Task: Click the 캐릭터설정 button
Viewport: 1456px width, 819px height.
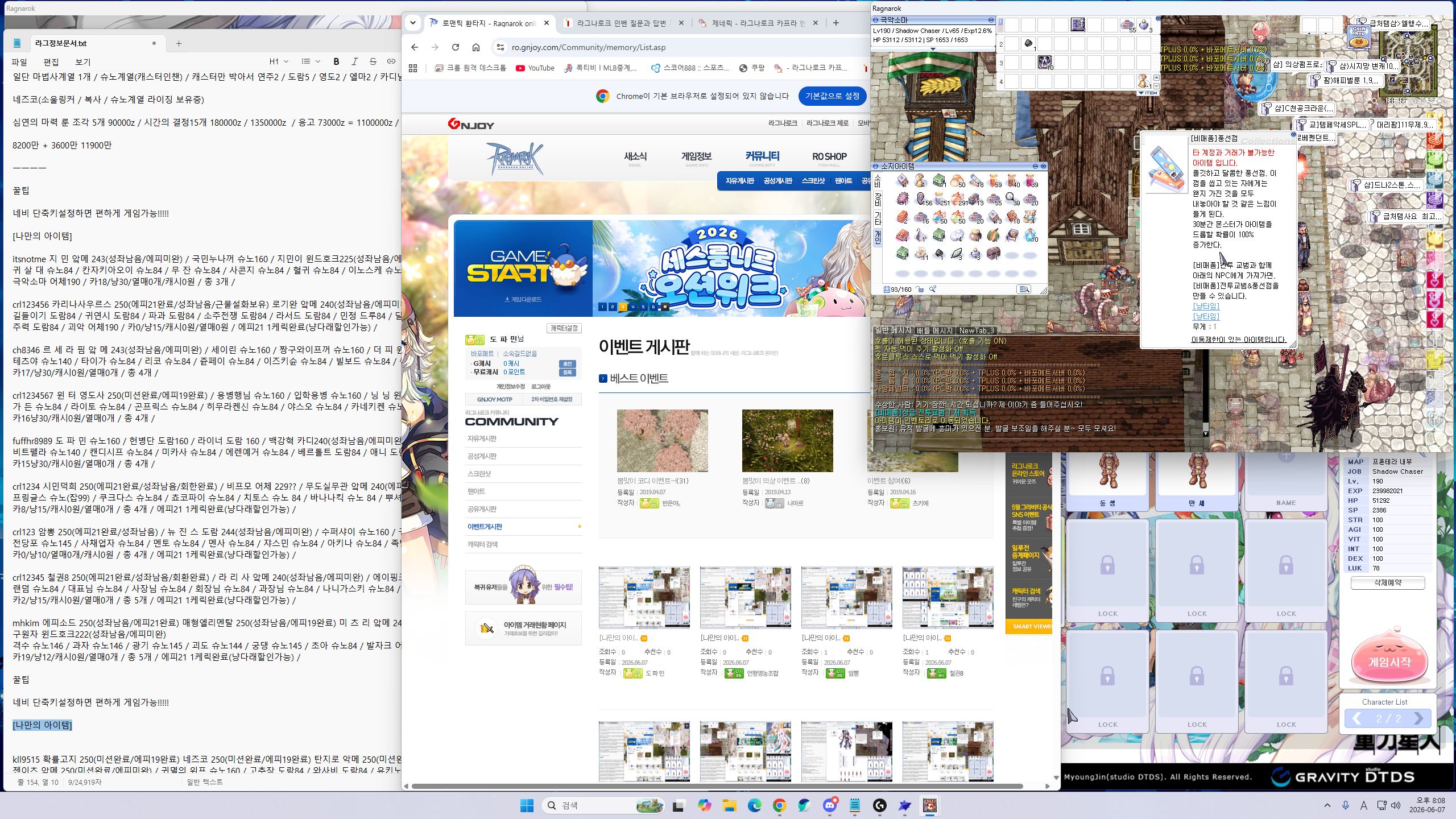Action: [x=564, y=328]
